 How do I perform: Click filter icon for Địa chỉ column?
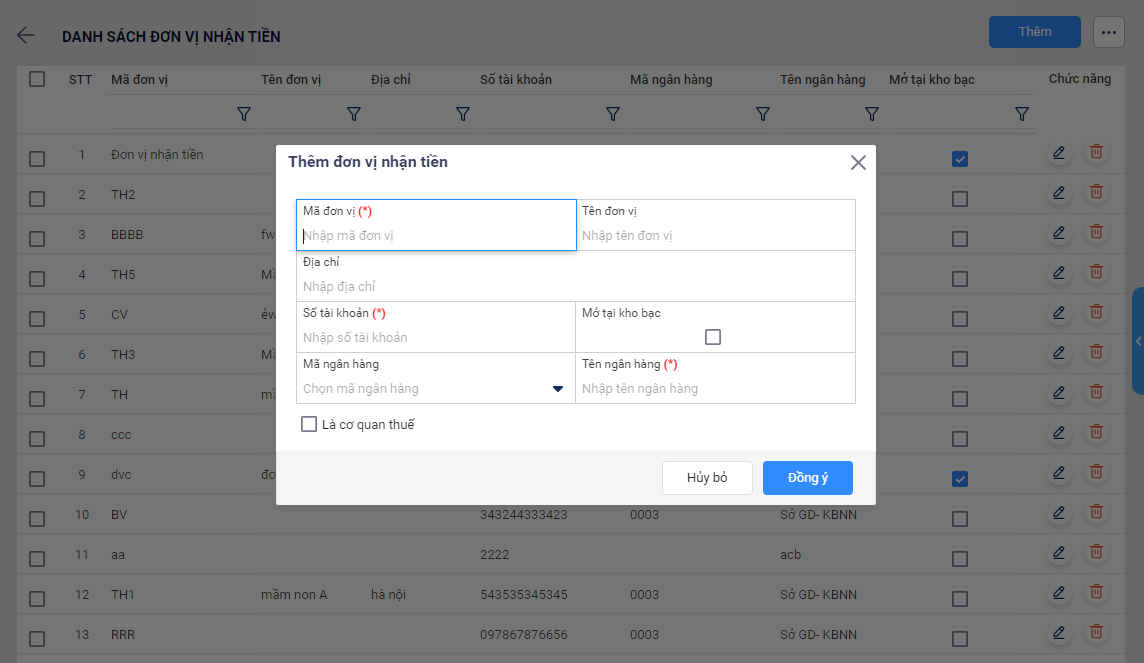(x=463, y=115)
